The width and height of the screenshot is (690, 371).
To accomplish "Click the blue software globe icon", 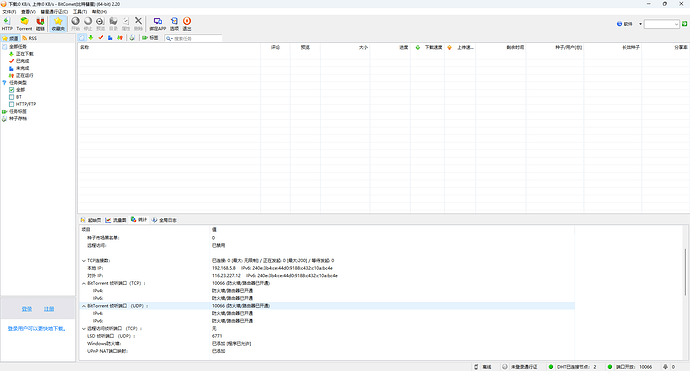I will coord(619,24).
